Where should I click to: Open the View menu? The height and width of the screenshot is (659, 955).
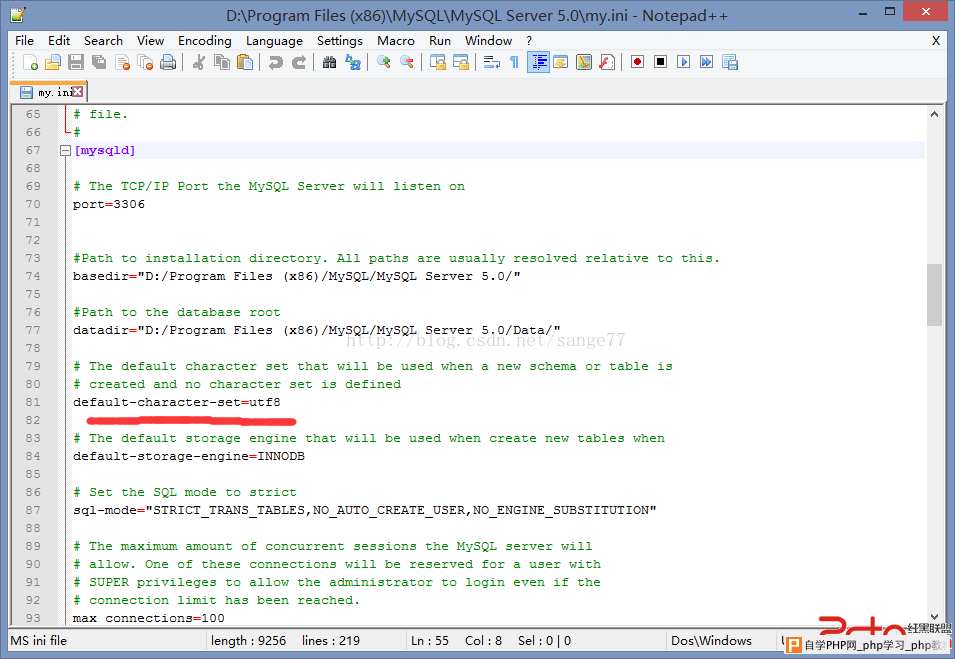(150, 41)
